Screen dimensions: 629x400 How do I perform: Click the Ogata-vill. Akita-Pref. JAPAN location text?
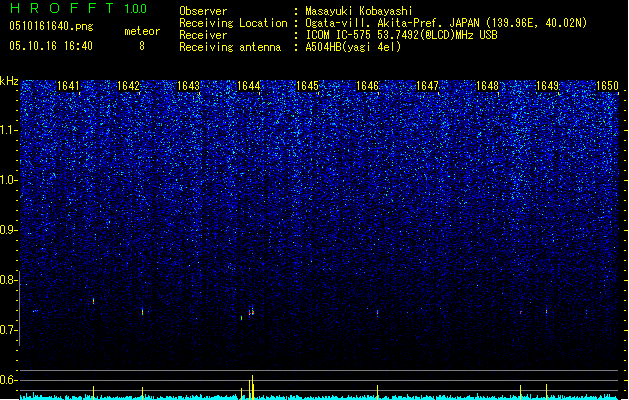pyautogui.click(x=446, y=23)
